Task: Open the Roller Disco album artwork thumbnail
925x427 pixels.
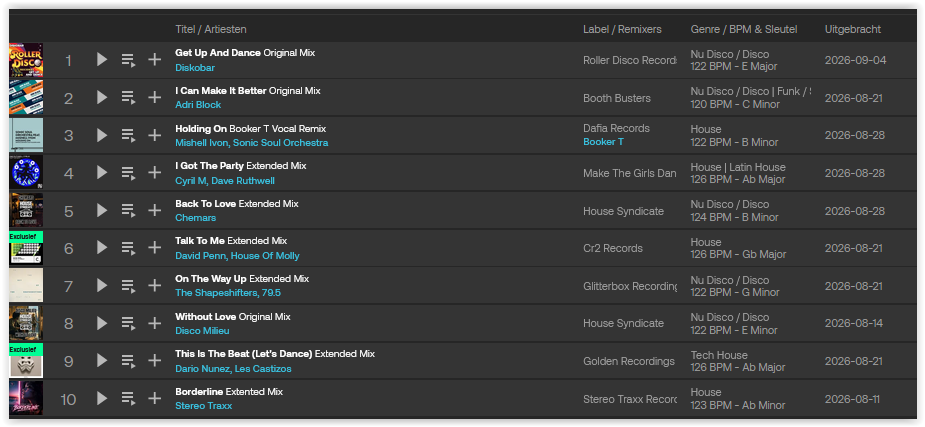Action: (26, 60)
